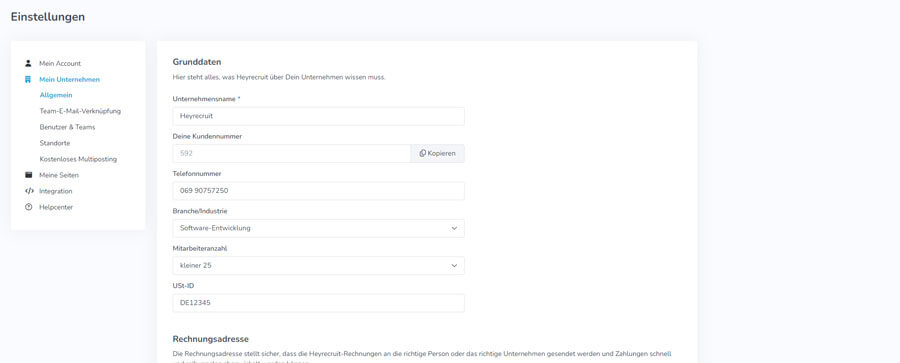Viewport: 900px width, 363px height.
Task: Click the copy icon in Kopieren button
Action: (422, 153)
